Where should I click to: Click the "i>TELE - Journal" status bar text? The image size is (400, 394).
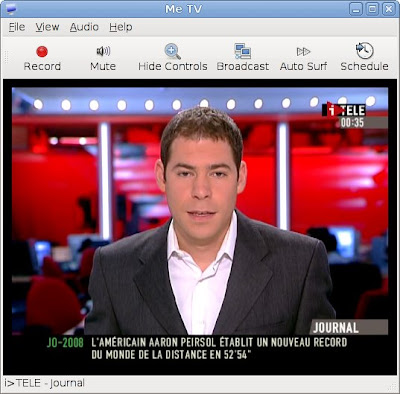click(x=44, y=383)
